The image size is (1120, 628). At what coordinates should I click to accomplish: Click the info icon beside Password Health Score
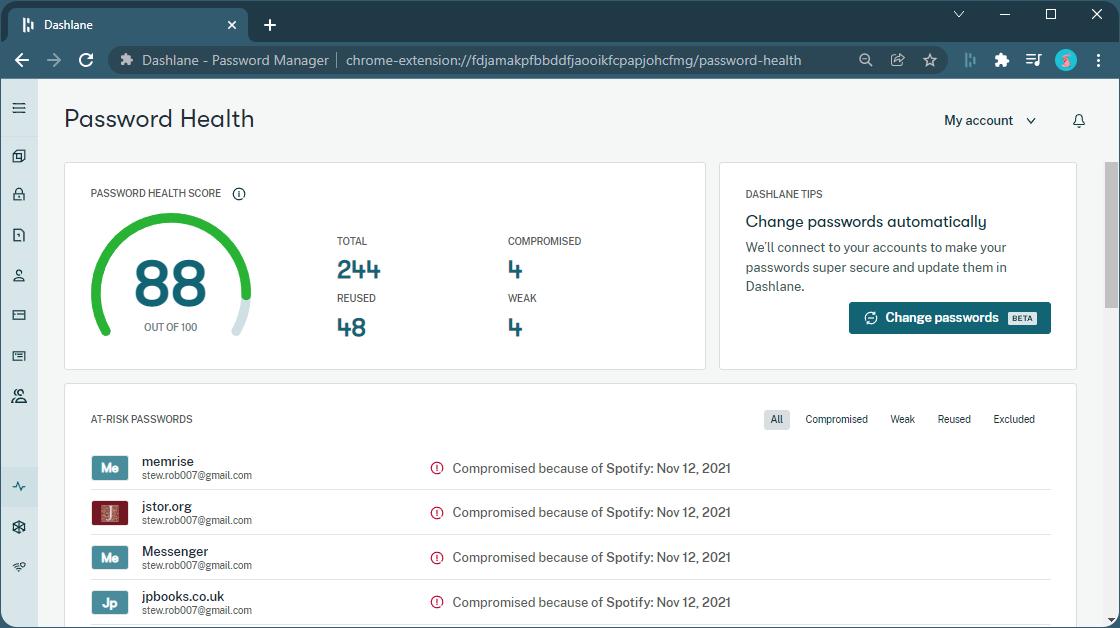[x=239, y=194]
